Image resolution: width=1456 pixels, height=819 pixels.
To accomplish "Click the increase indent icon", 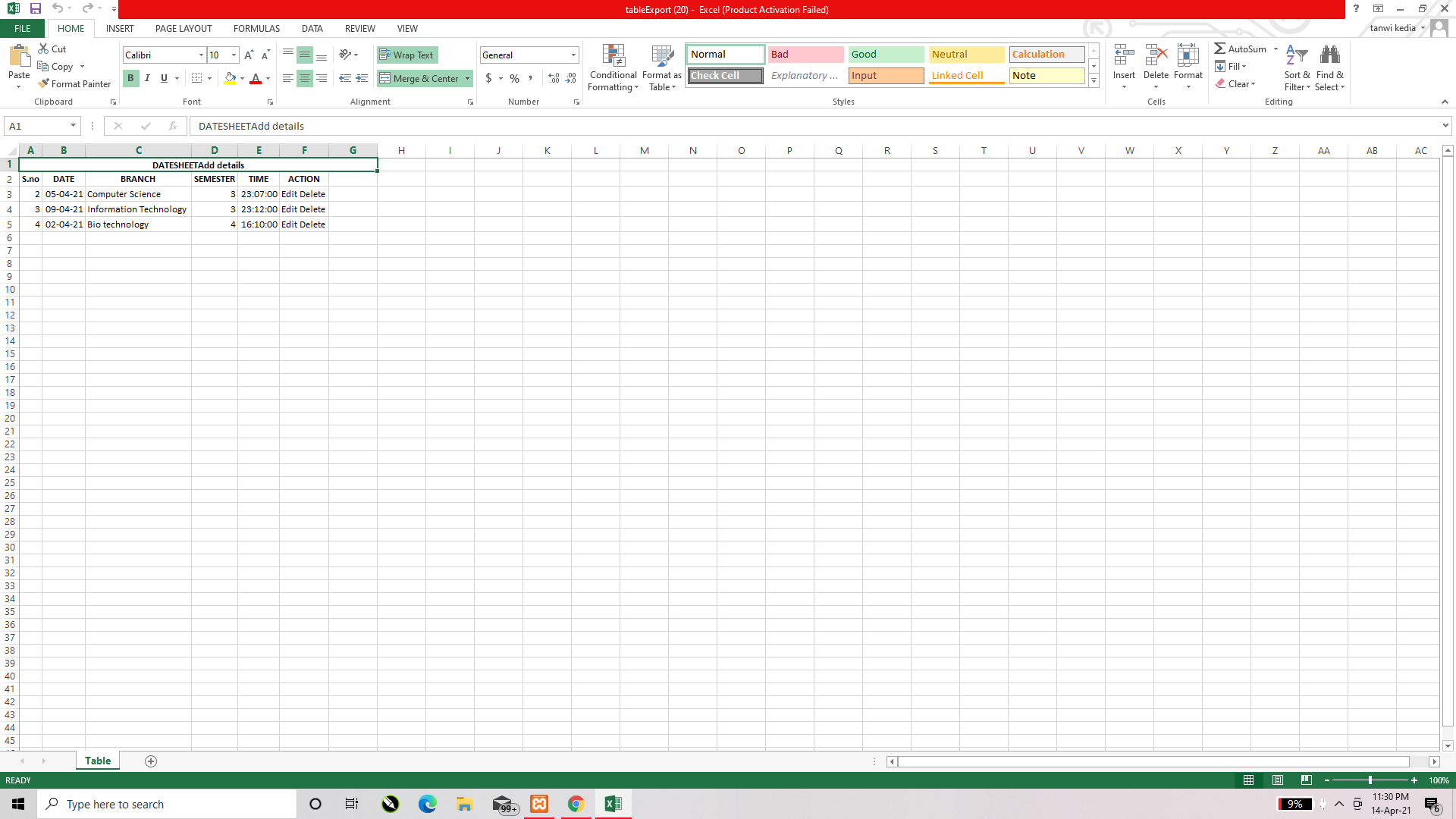I will tap(362, 78).
